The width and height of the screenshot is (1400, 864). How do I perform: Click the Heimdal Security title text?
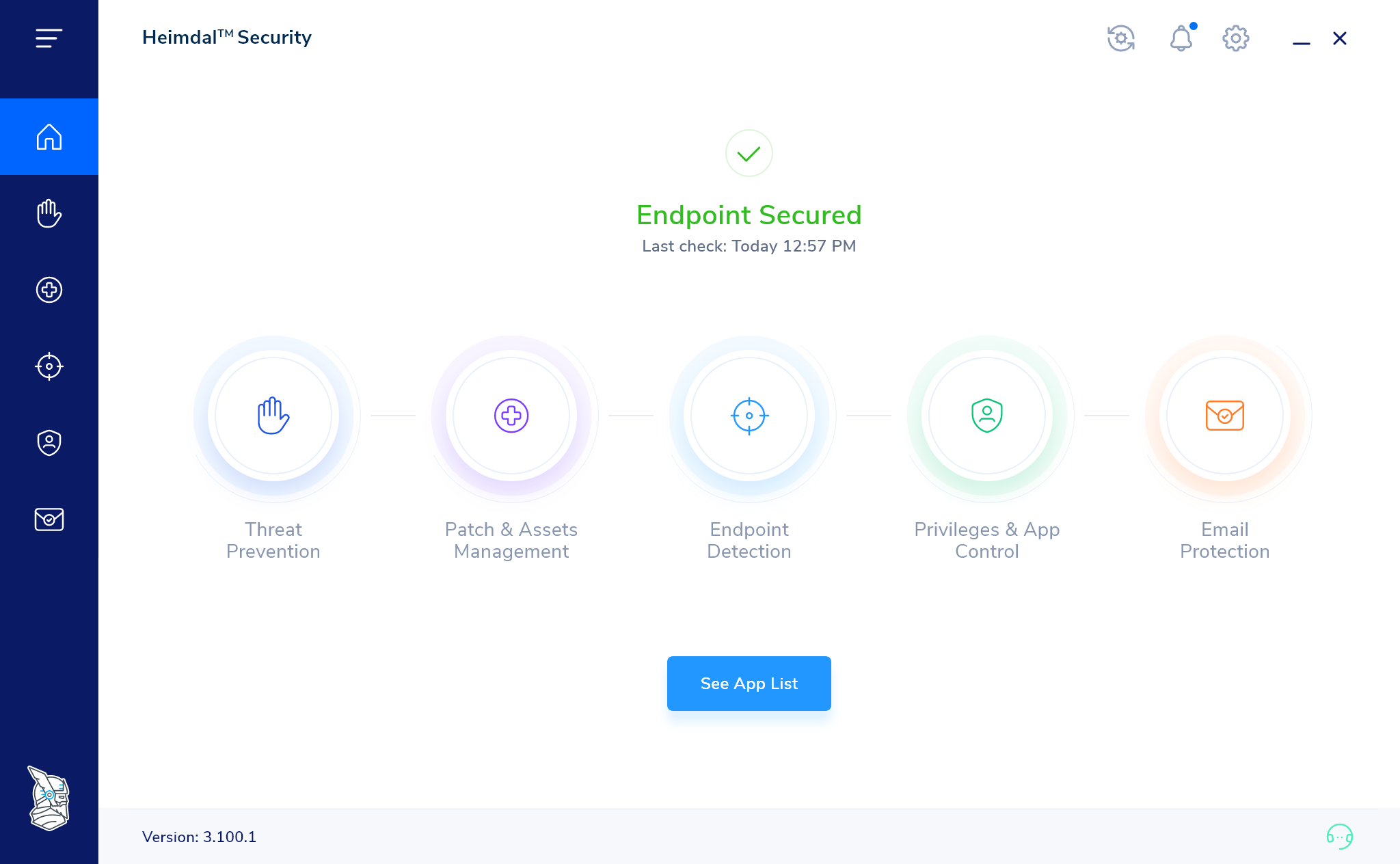tap(226, 38)
